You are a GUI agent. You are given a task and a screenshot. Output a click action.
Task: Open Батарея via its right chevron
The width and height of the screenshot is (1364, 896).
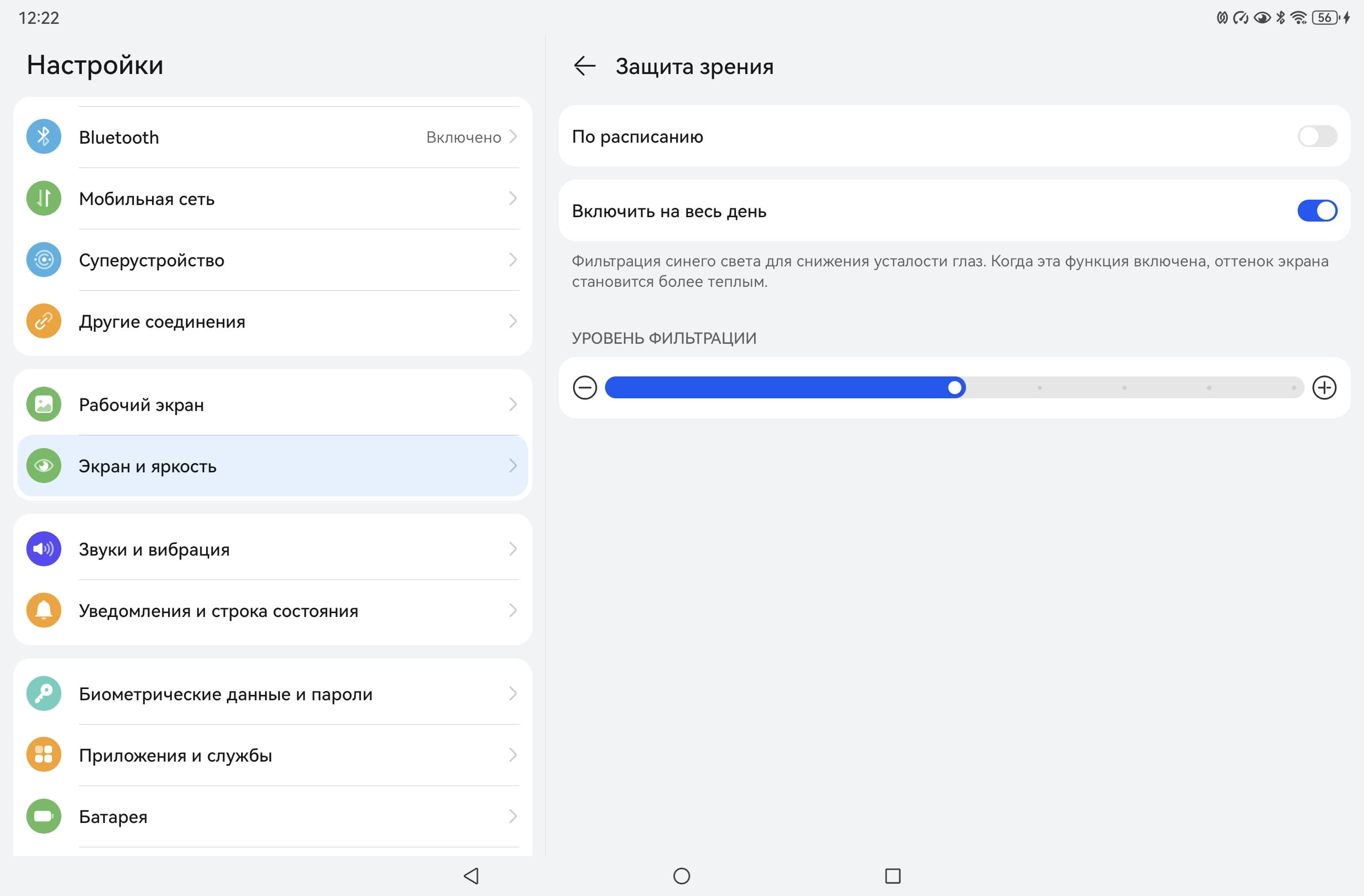[x=513, y=816]
